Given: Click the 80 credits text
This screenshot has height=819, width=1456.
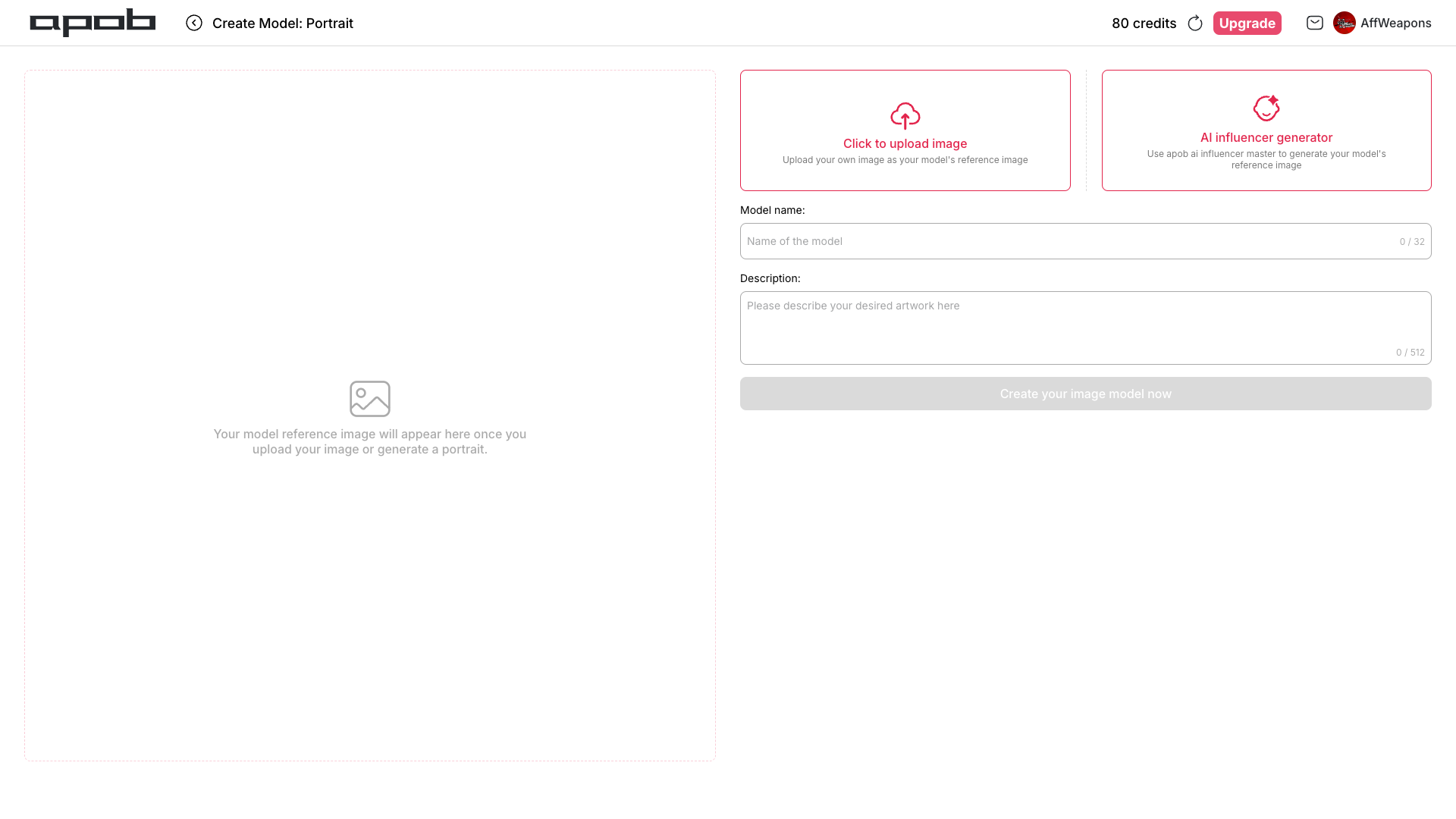Looking at the screenshot, I should tap(1144, 24).
